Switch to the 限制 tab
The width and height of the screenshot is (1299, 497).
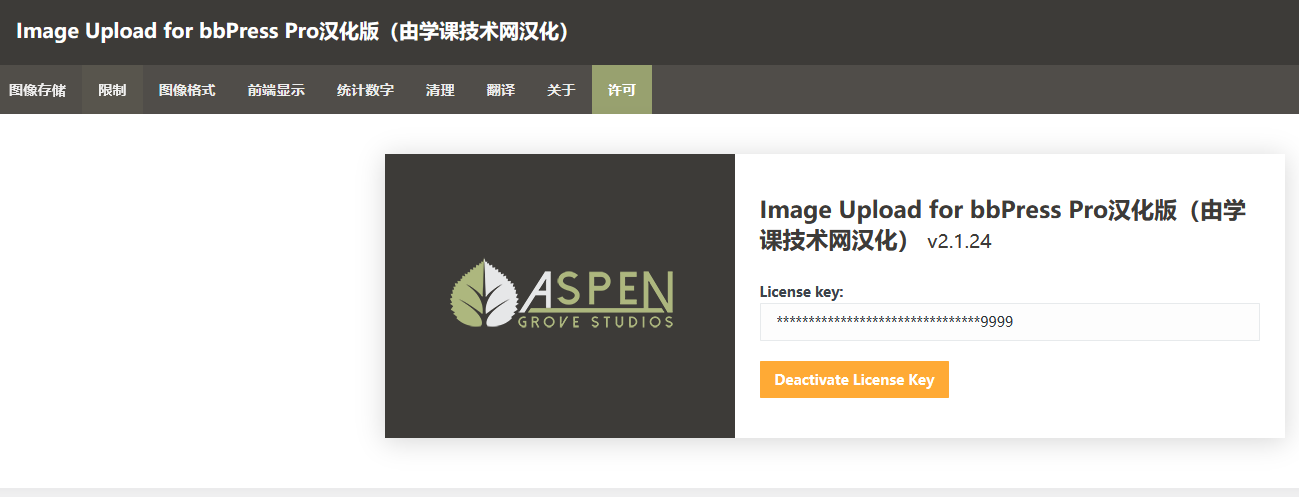coord(112,90)
